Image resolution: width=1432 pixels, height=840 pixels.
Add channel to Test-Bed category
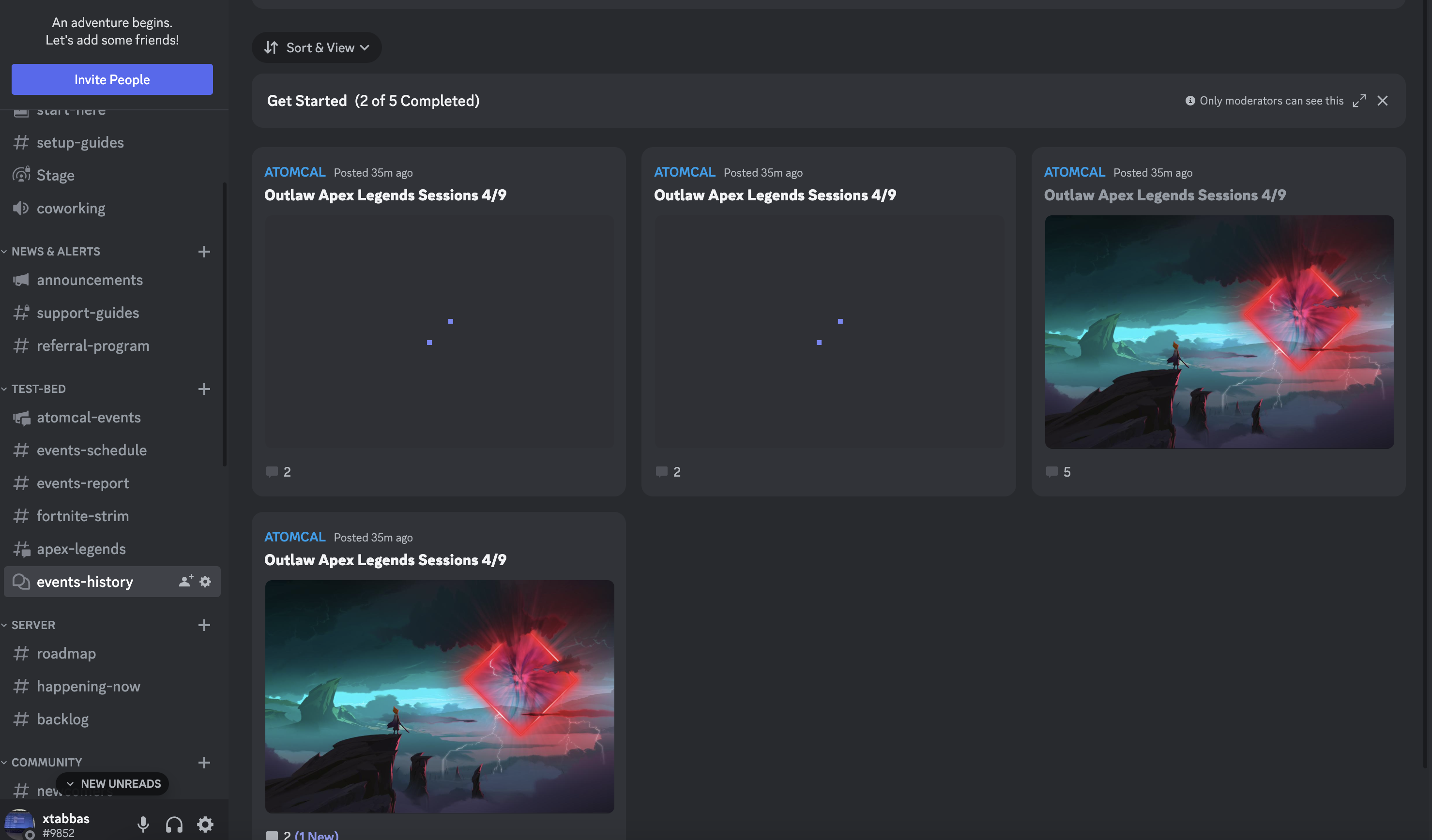tap(204, 389)
